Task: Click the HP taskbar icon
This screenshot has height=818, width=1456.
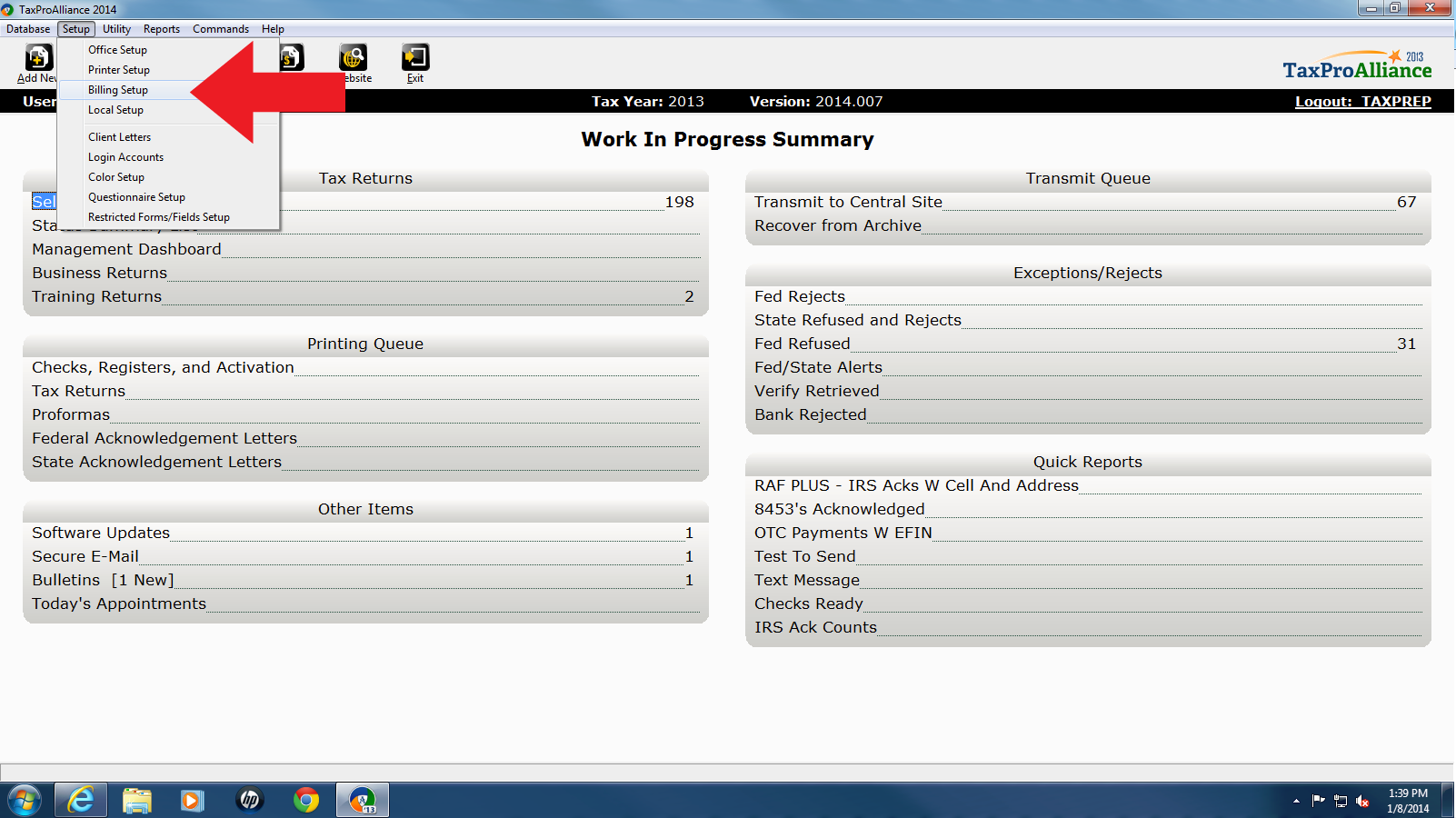Action: [249, 801]
